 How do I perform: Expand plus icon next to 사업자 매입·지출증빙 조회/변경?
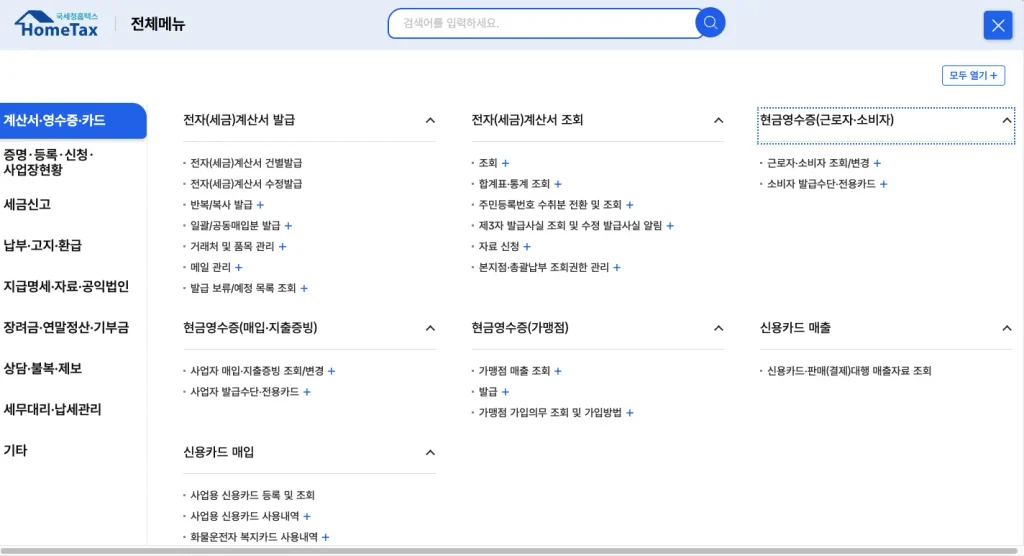tap(331, 370)
